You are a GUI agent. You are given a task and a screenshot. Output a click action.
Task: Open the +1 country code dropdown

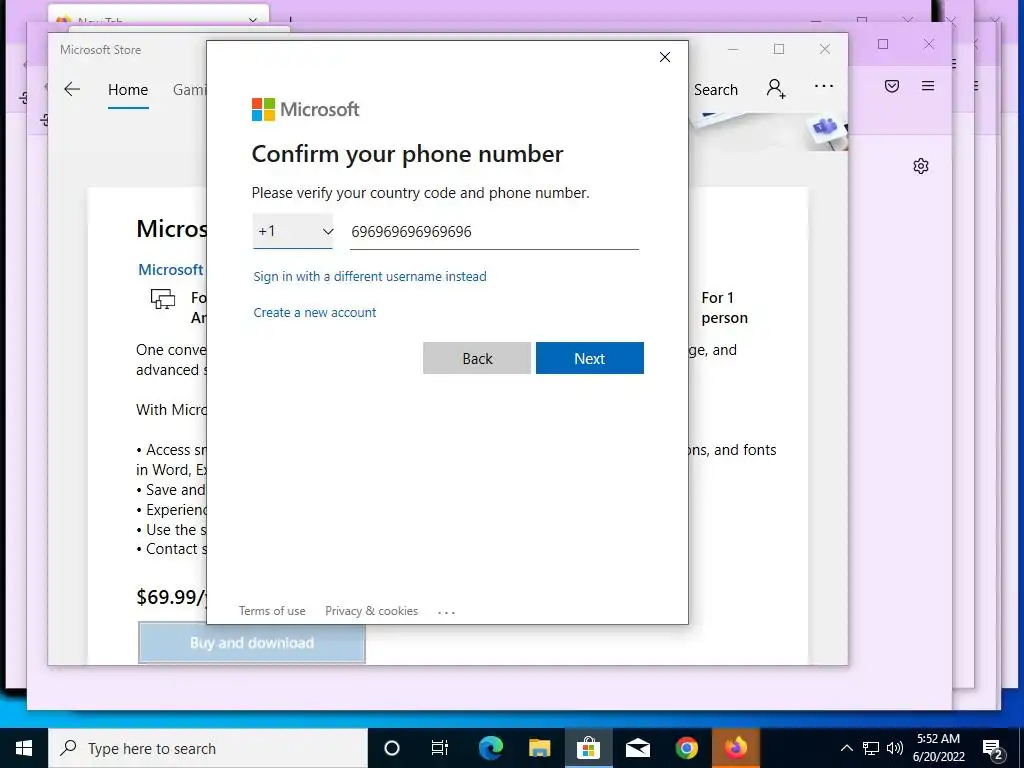coord(293,231)
